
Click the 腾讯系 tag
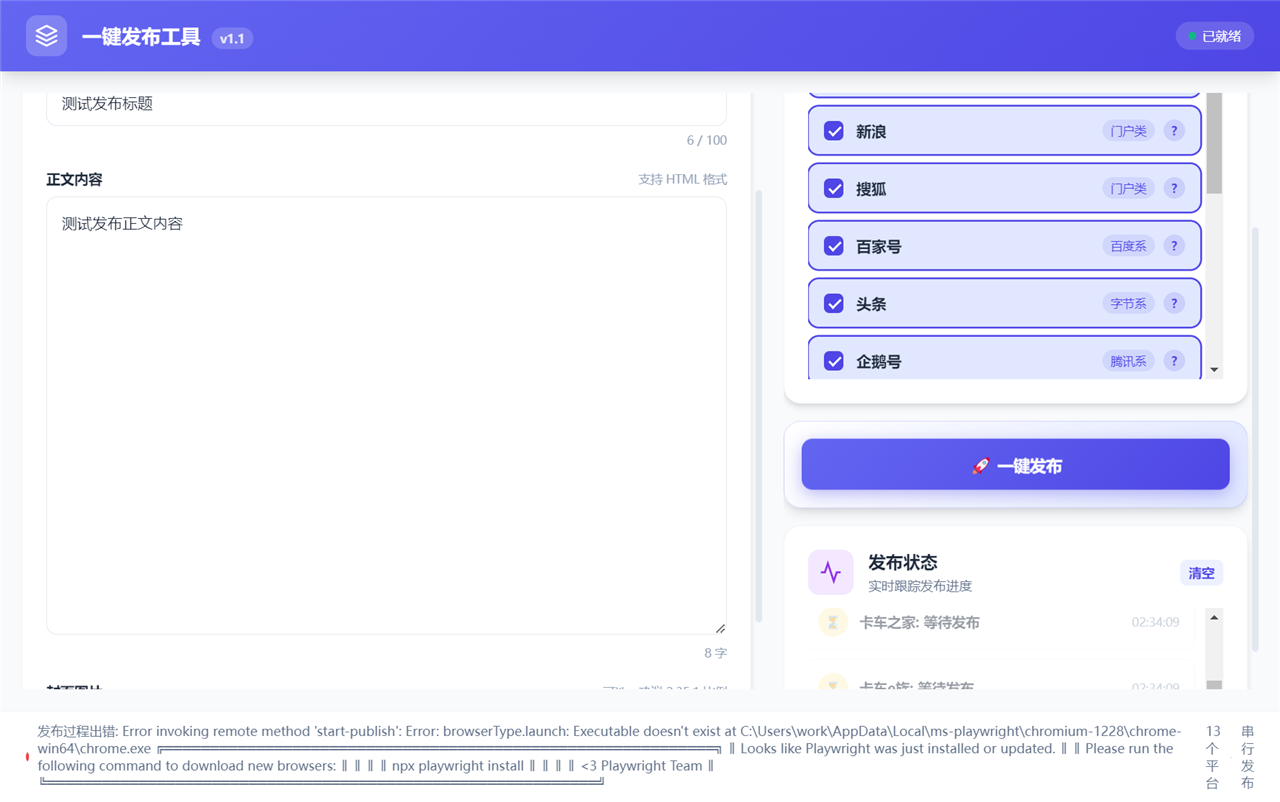pyautogui.click(x=1128, y=361)
